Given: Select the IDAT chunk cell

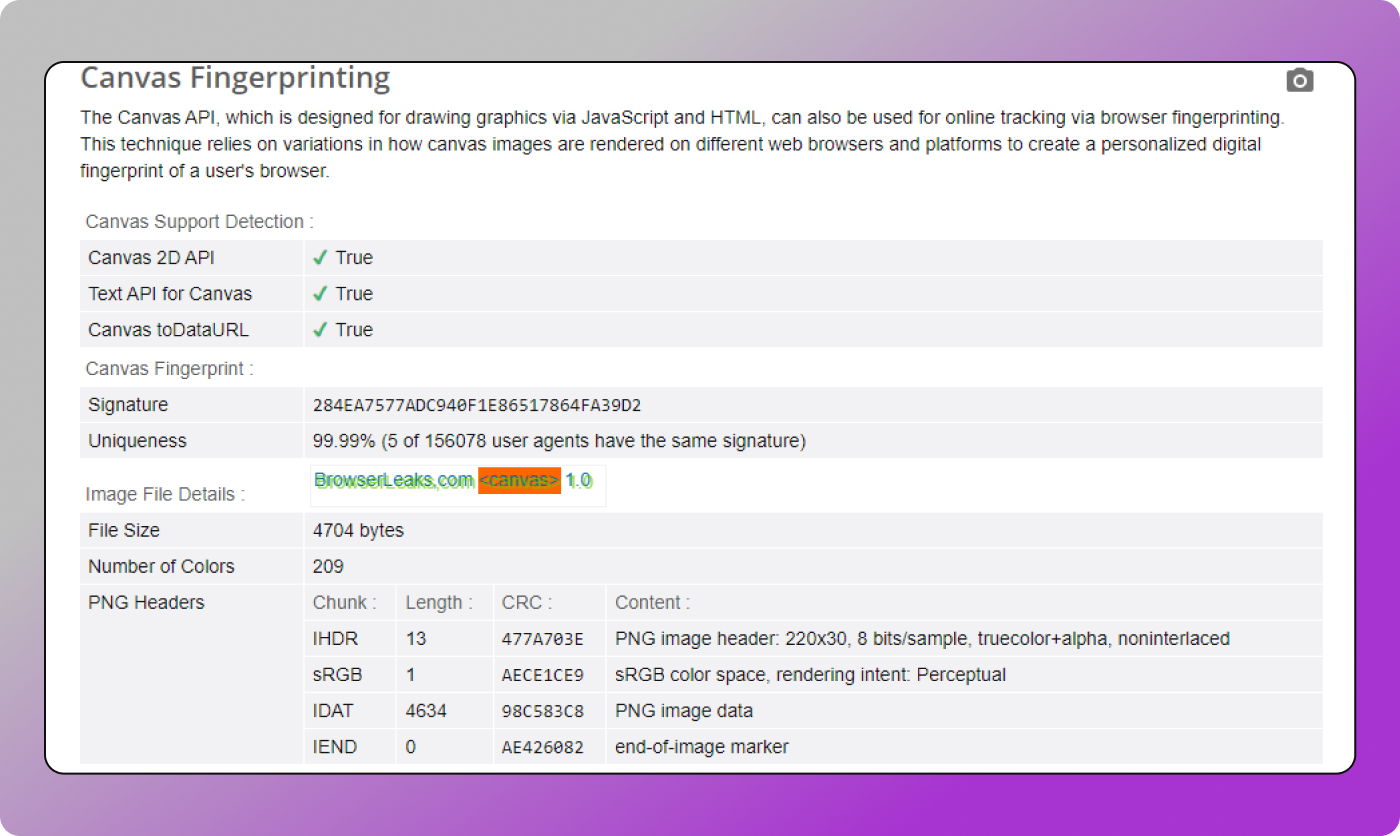Looking at the screenshot, I should (x=333, y=711).
